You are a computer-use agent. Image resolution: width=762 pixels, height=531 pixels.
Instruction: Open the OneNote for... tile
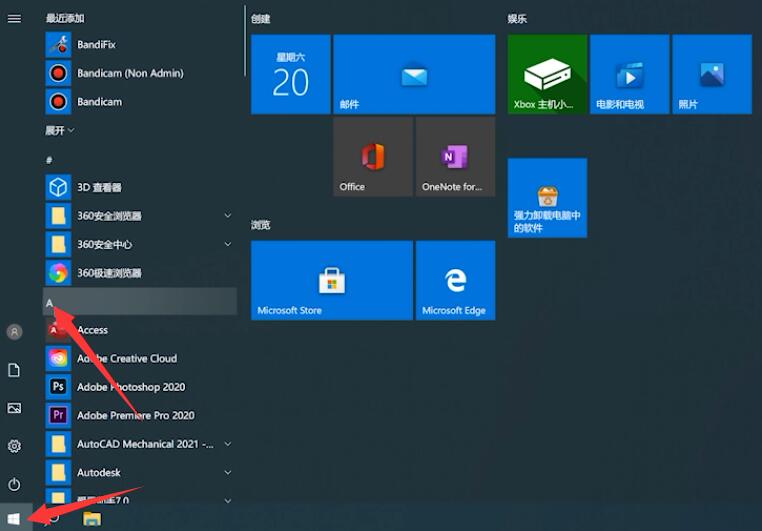(455, 157)
